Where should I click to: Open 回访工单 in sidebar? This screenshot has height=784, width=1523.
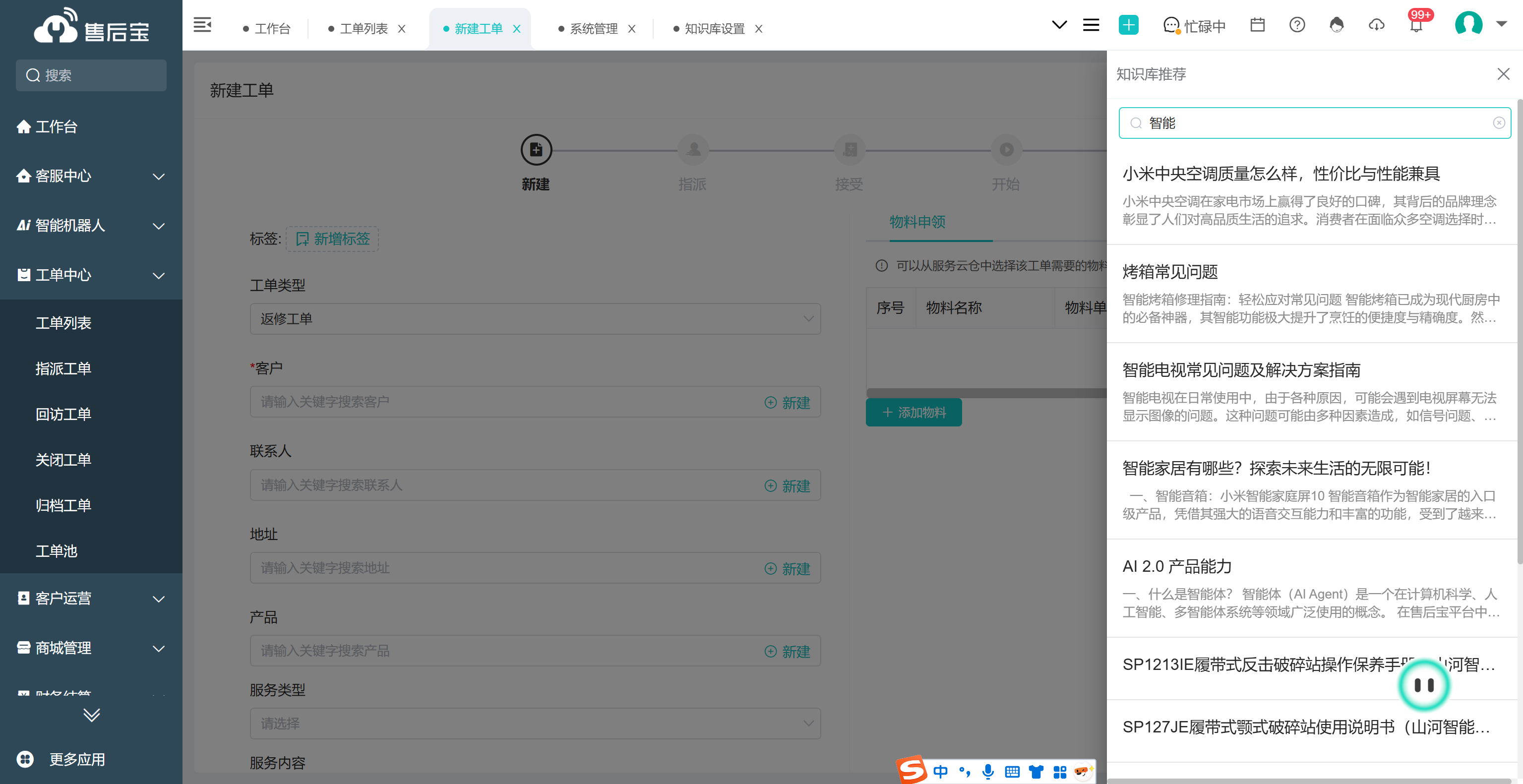point(63,415)
